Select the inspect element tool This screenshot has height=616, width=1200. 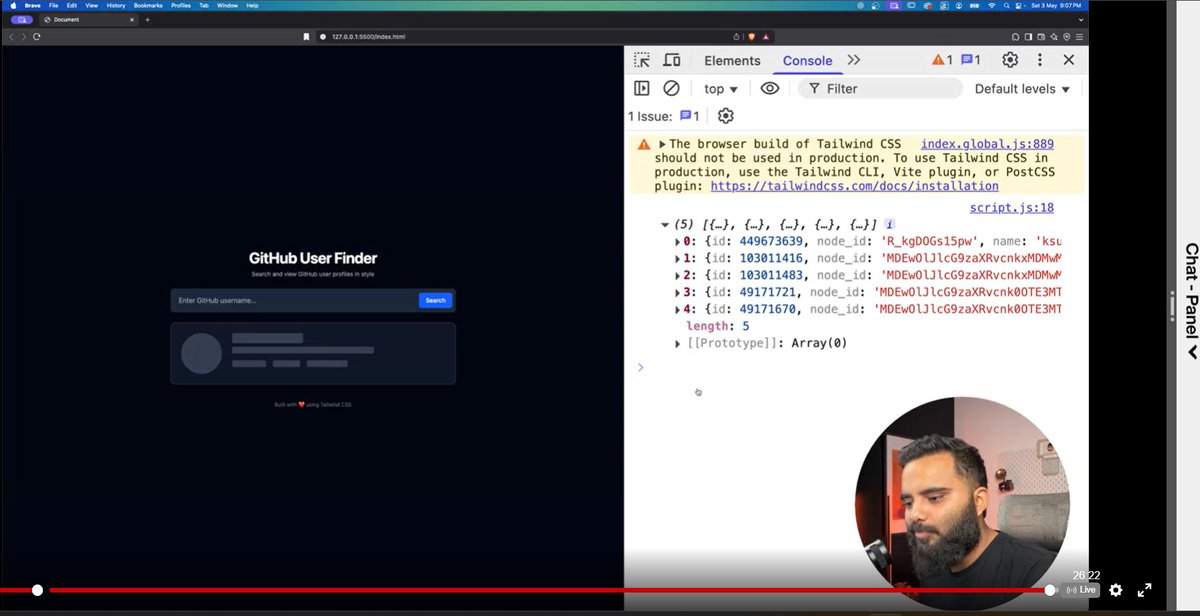[641, 60]
